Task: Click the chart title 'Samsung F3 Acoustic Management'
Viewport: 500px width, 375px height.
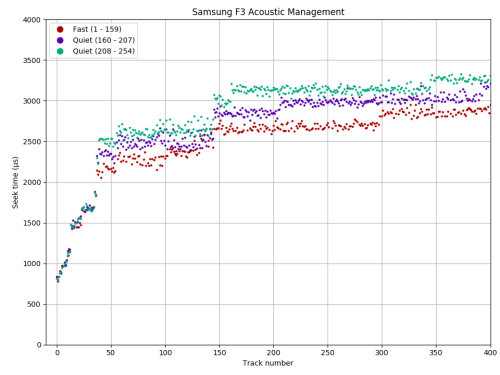Action: tap(268, 12)
